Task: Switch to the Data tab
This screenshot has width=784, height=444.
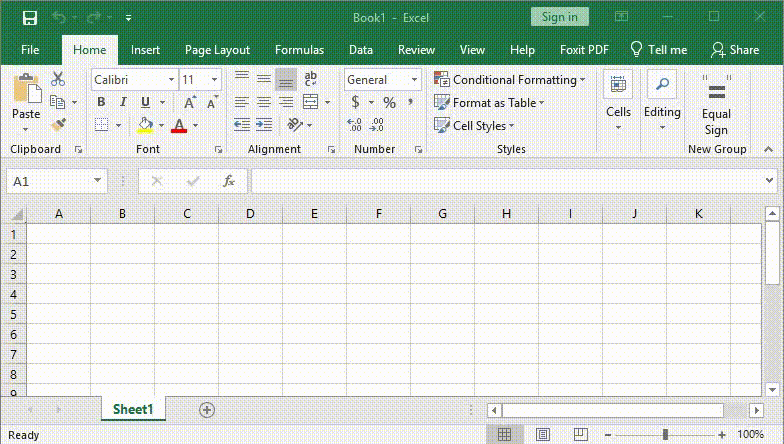Action: point(361,50)
